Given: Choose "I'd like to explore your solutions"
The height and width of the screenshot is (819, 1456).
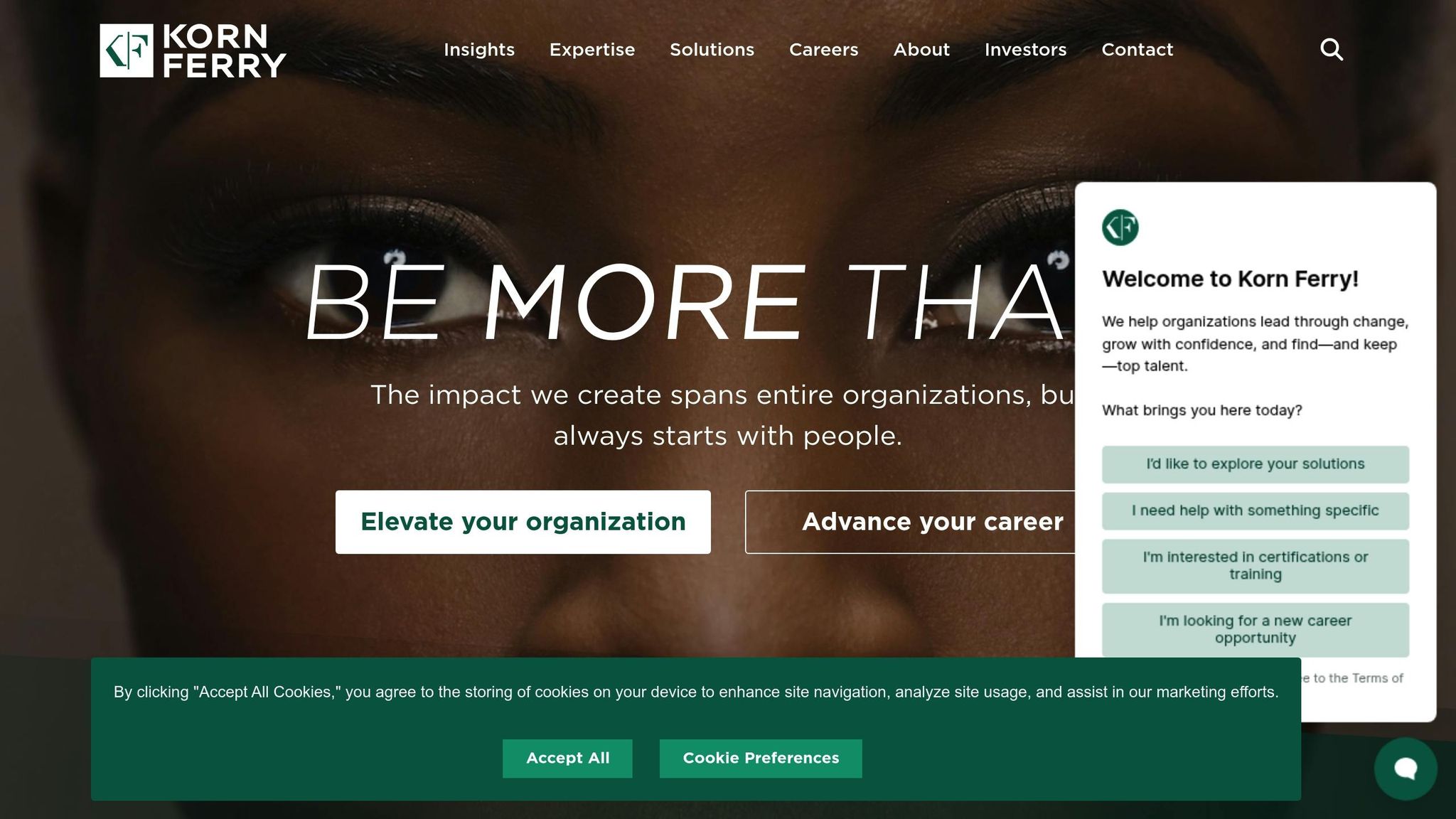Looking at the screenshot, I should (x=1256, y=464).
